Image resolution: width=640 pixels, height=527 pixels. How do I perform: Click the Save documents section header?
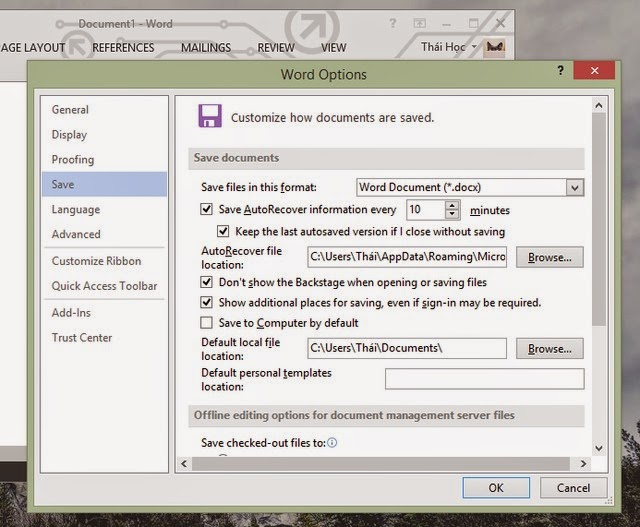coord(386,158)
